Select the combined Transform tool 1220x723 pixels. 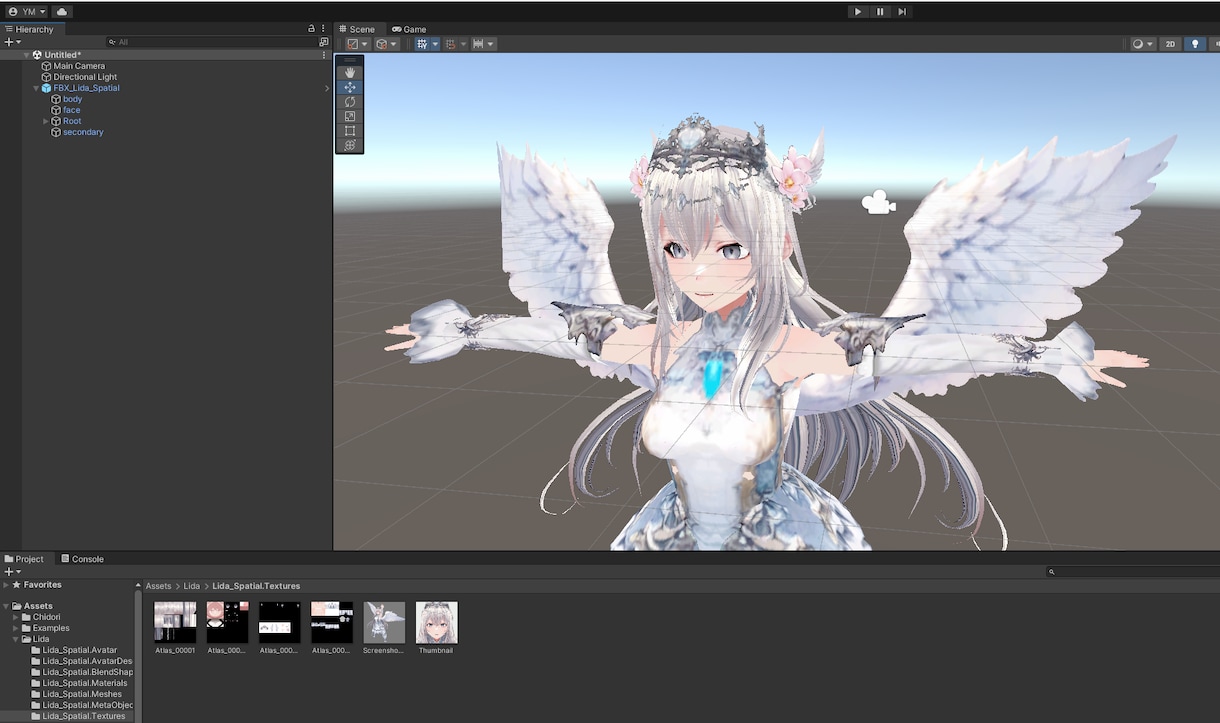(x=350, y=145)
